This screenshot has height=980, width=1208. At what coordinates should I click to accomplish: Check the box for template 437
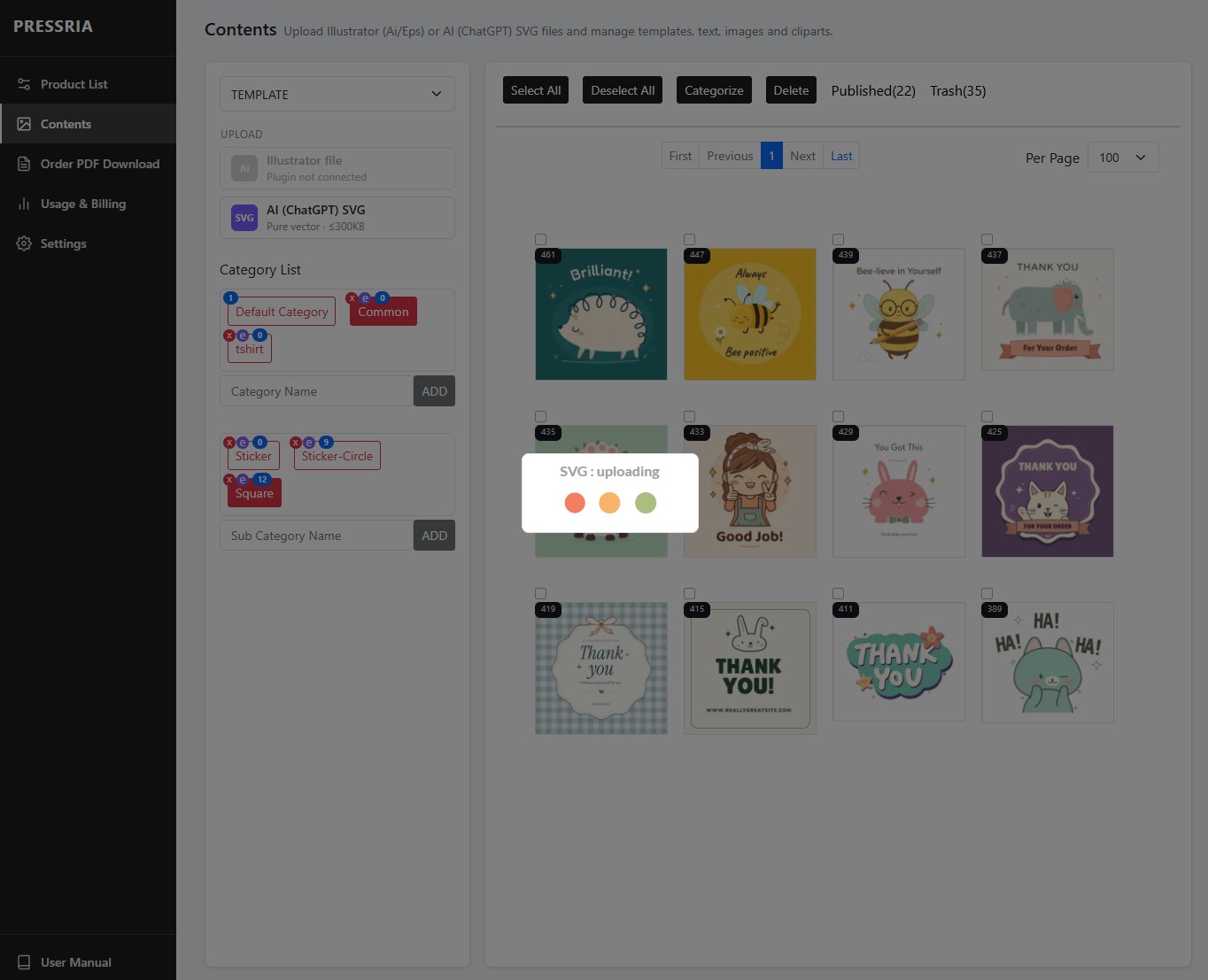(987, 240)
